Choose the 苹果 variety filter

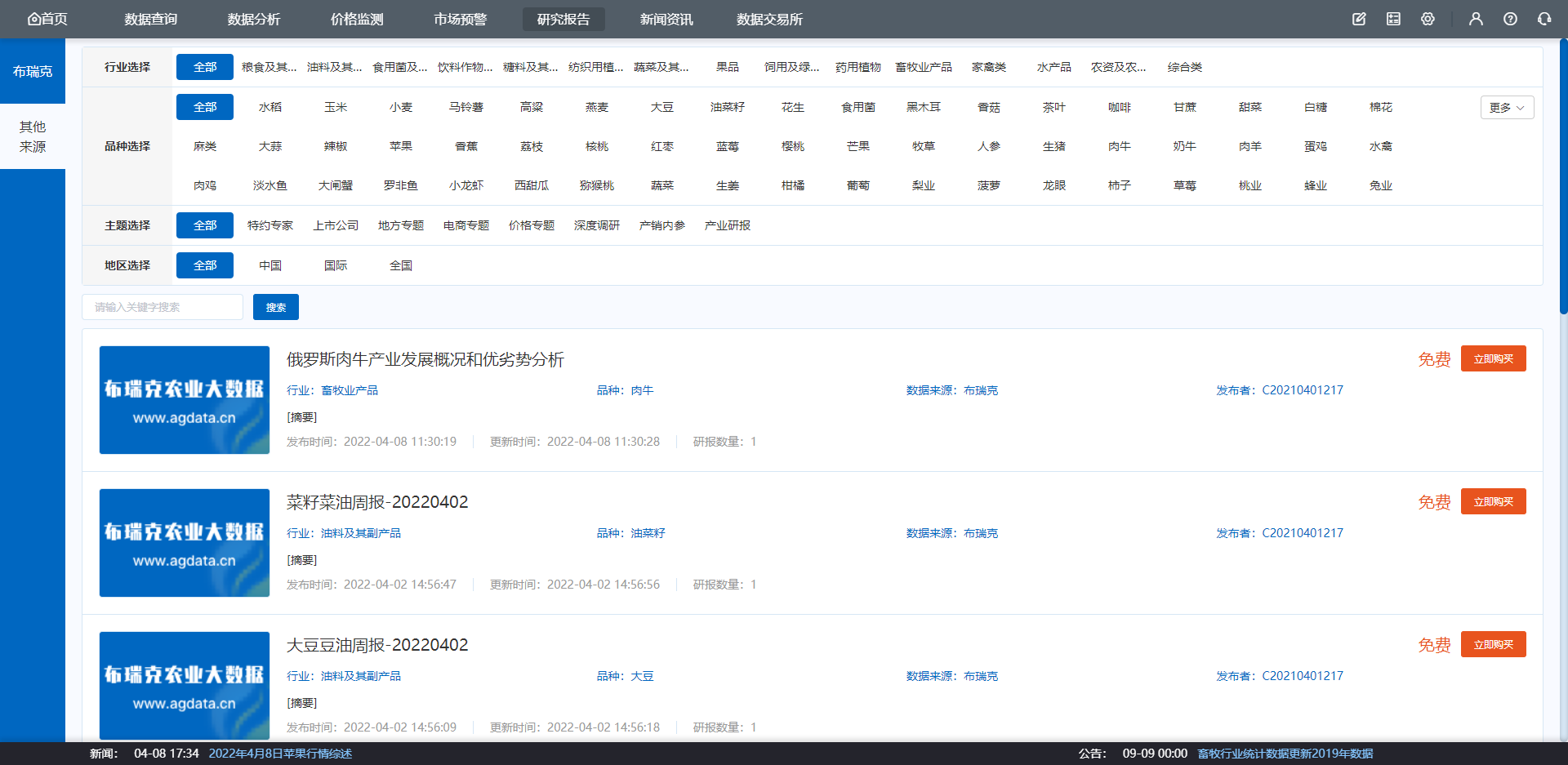coord(401,146)
